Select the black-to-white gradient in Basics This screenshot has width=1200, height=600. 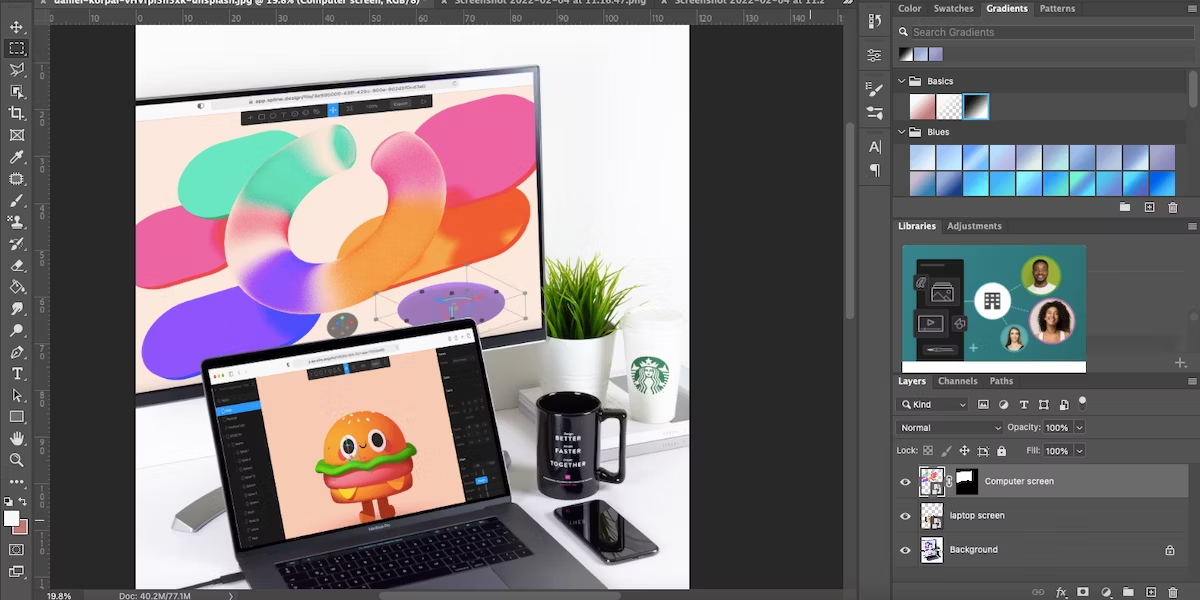[x=975, y=106]
